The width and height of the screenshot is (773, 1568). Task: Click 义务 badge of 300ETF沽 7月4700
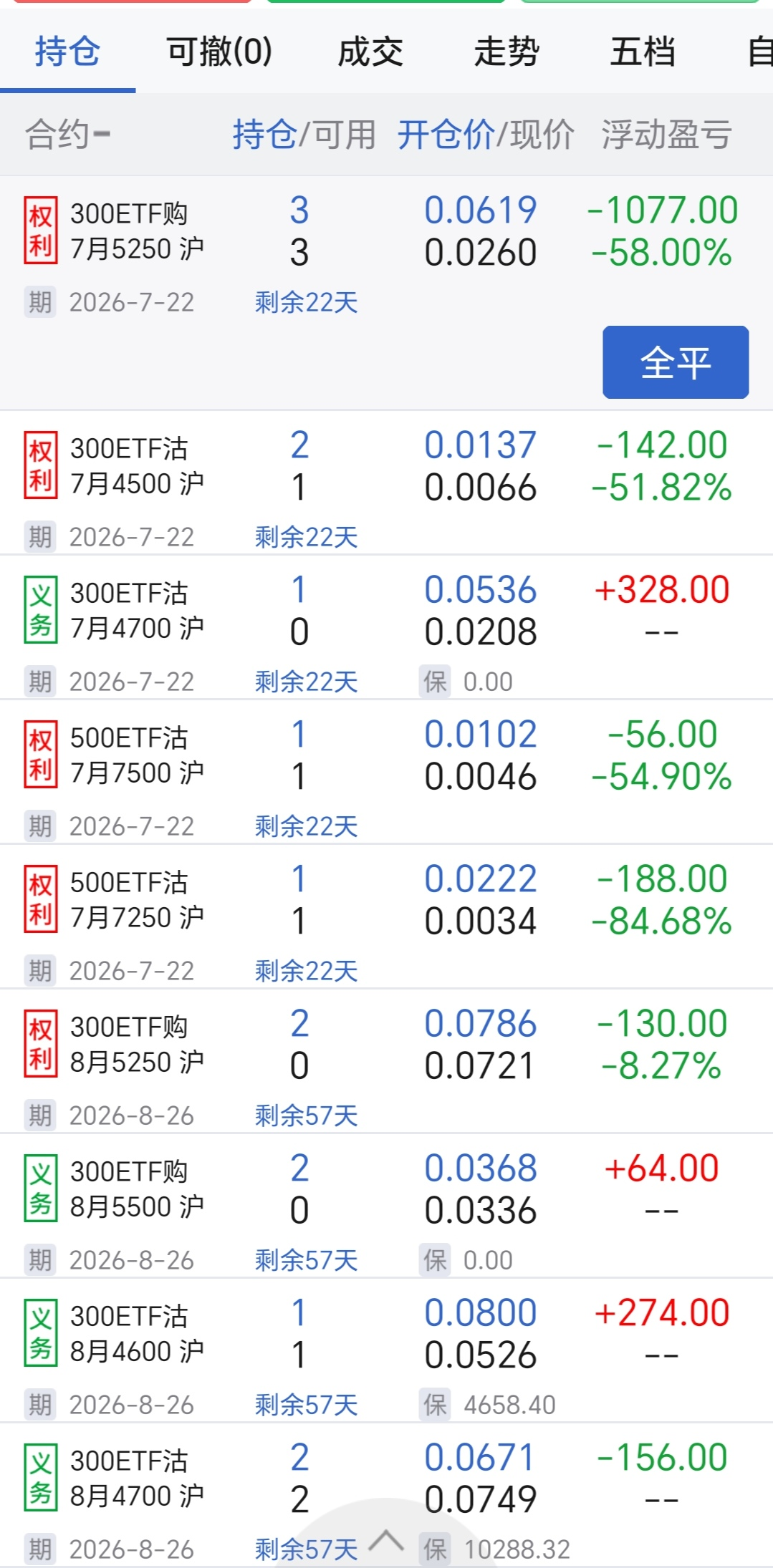point(41,611)
